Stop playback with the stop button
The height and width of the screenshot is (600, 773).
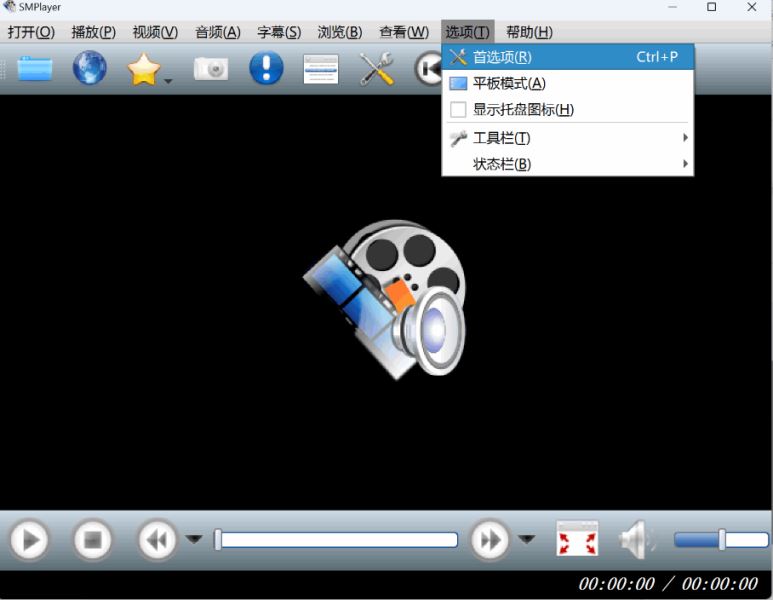[x=92, y=540]
